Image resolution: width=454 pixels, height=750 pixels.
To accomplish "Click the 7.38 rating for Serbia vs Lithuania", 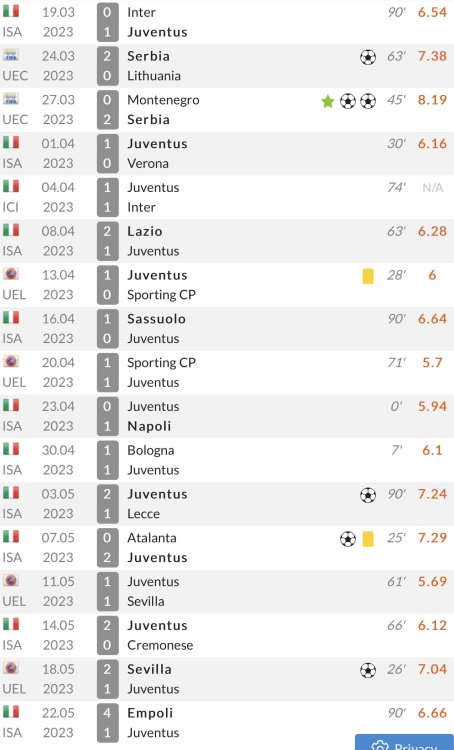I will [x=432, y=56].
